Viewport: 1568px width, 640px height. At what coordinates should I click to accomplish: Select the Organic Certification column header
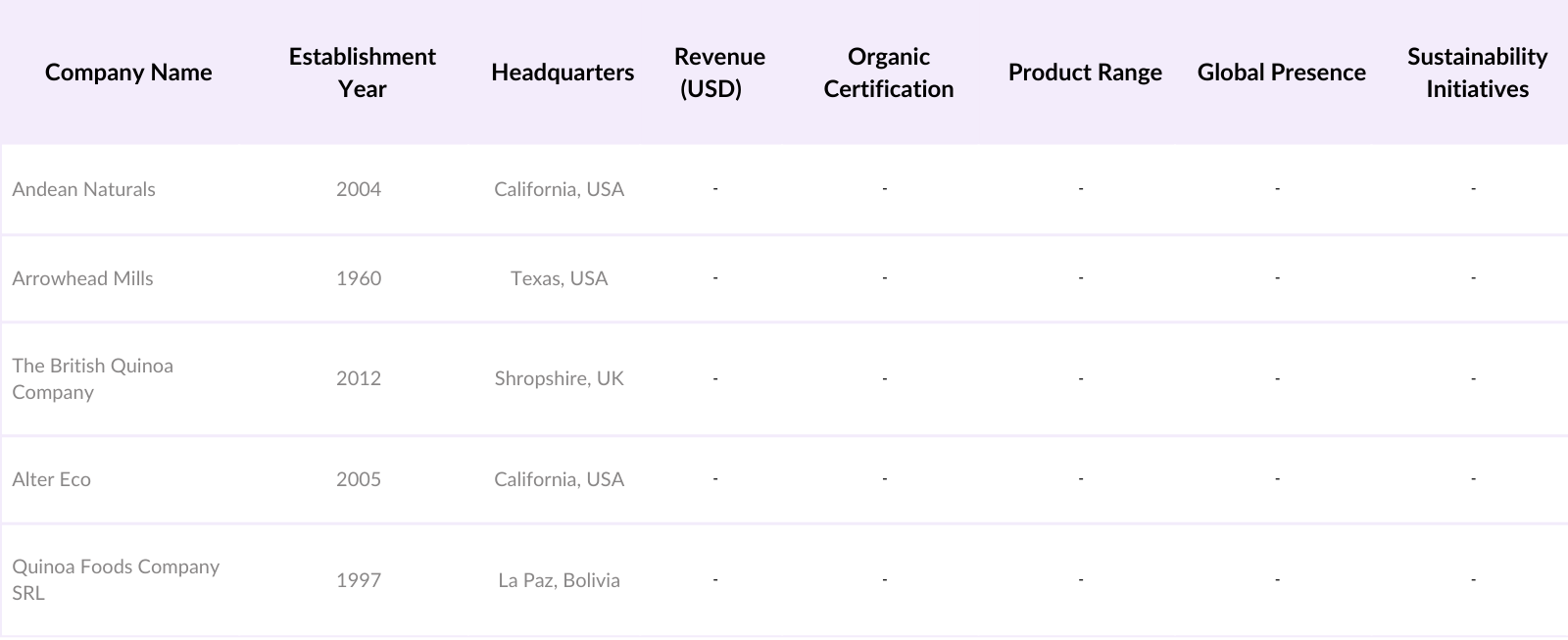tap(888, 73)
